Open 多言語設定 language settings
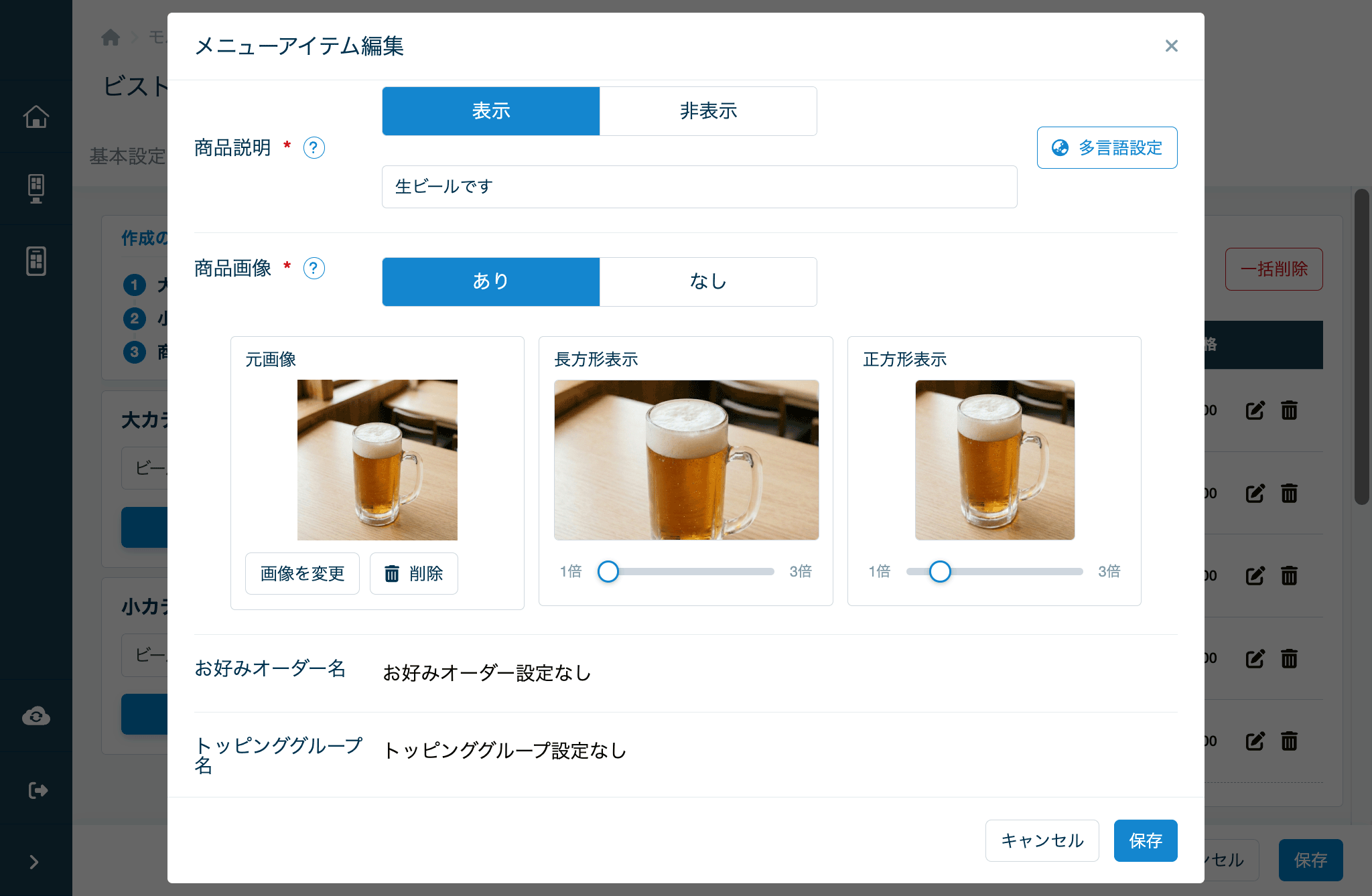 pyautogui.click(x=1107, y=148)
